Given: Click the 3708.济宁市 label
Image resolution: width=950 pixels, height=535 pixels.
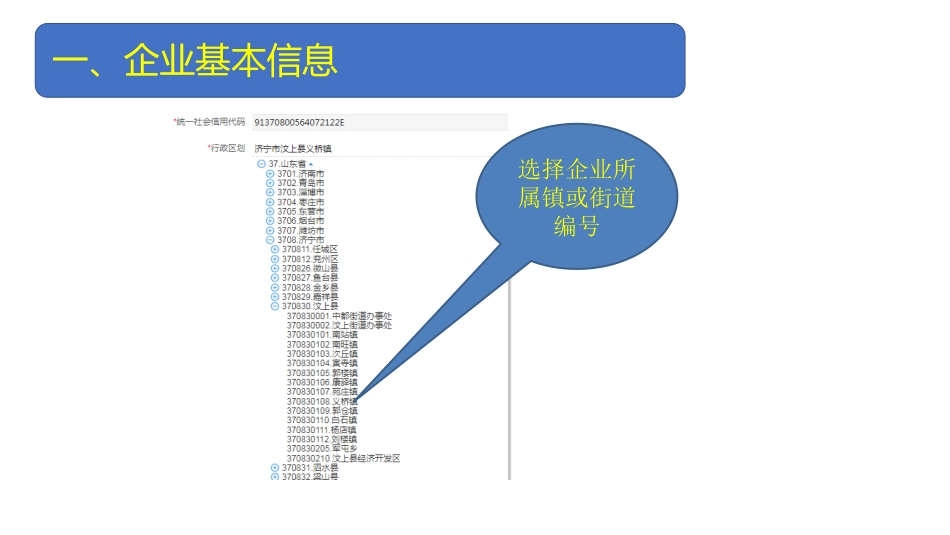Looking at the screenshot, I should pos(301,240).
